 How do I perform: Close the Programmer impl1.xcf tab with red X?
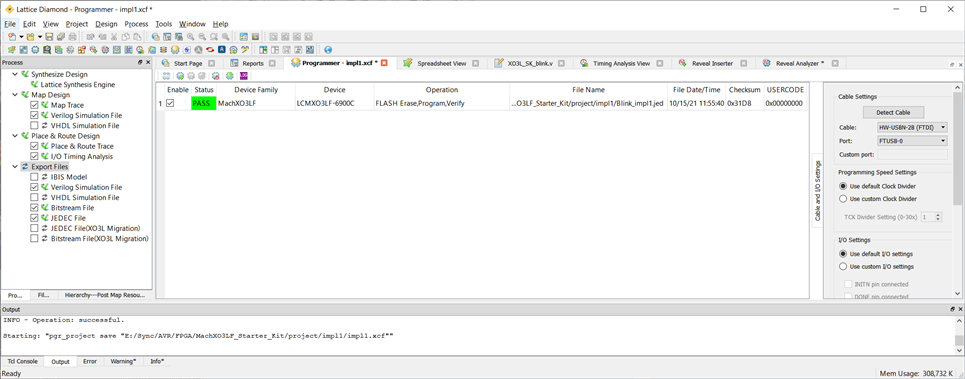click(384, 63)
